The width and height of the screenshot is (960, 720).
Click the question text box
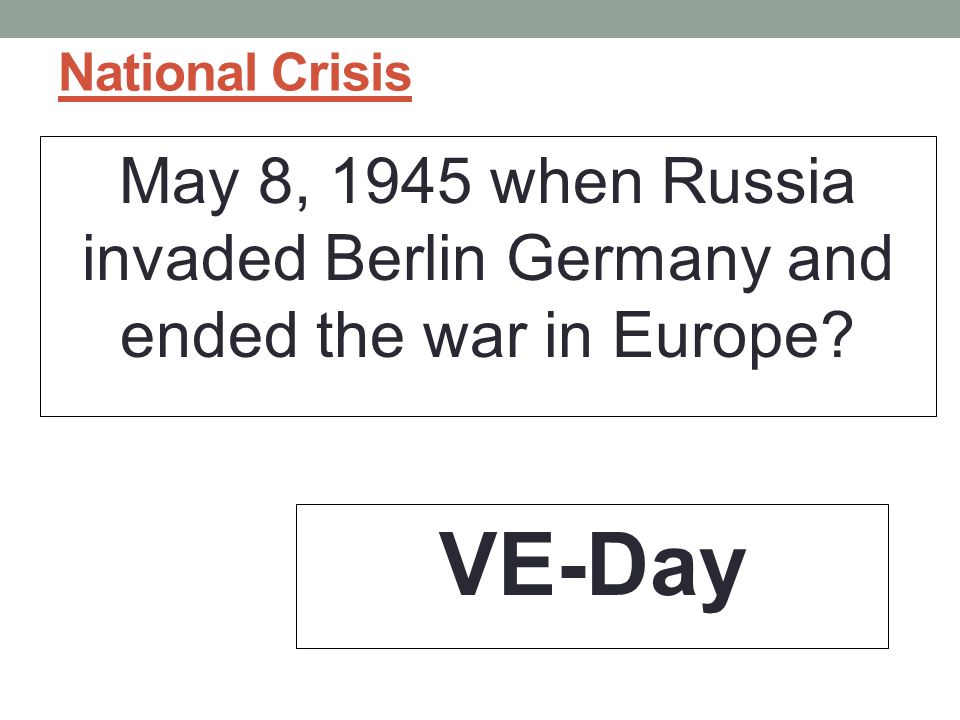[x=488, y=276]
